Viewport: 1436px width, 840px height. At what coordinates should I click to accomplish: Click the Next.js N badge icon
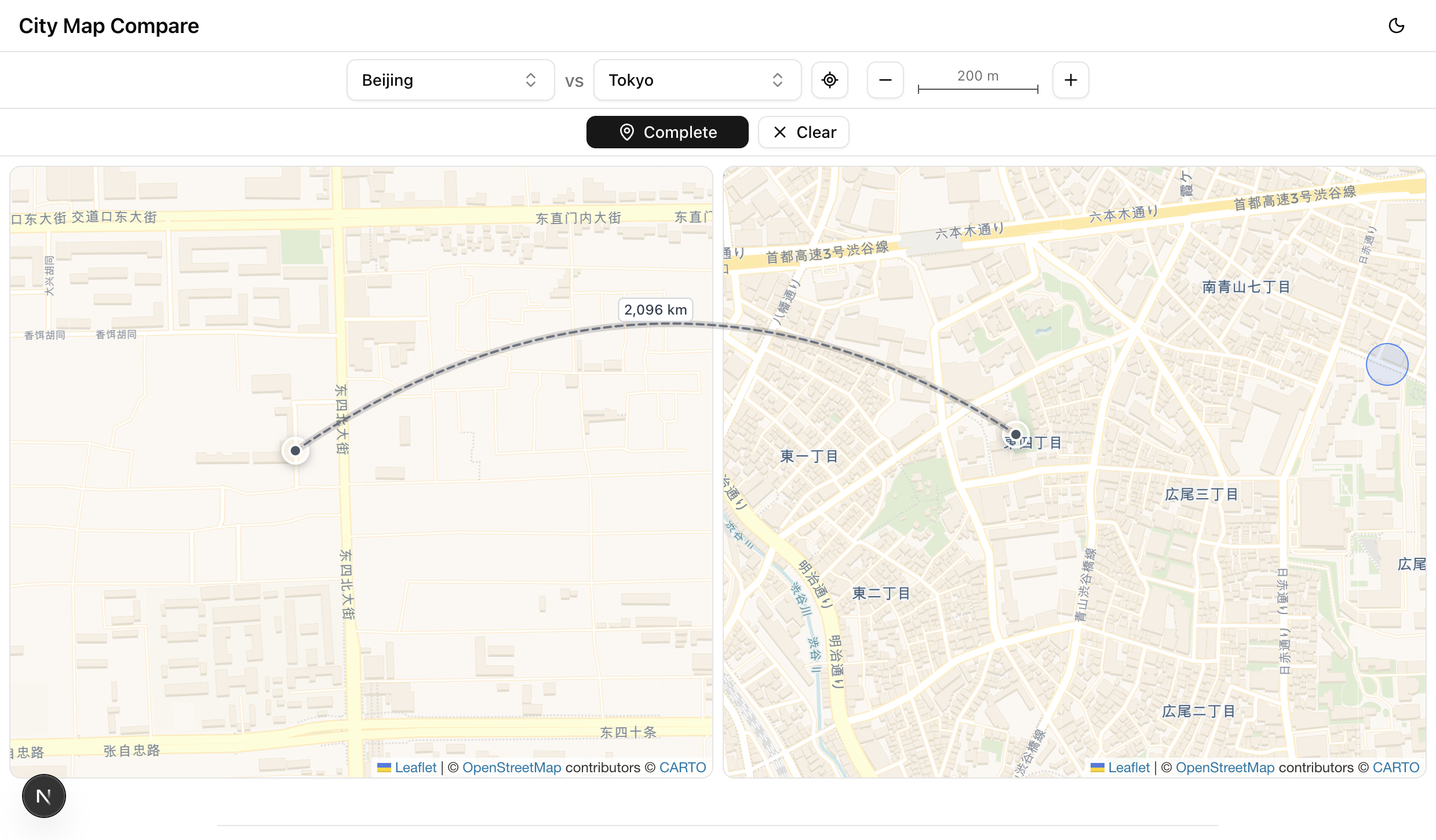(44, 796)
